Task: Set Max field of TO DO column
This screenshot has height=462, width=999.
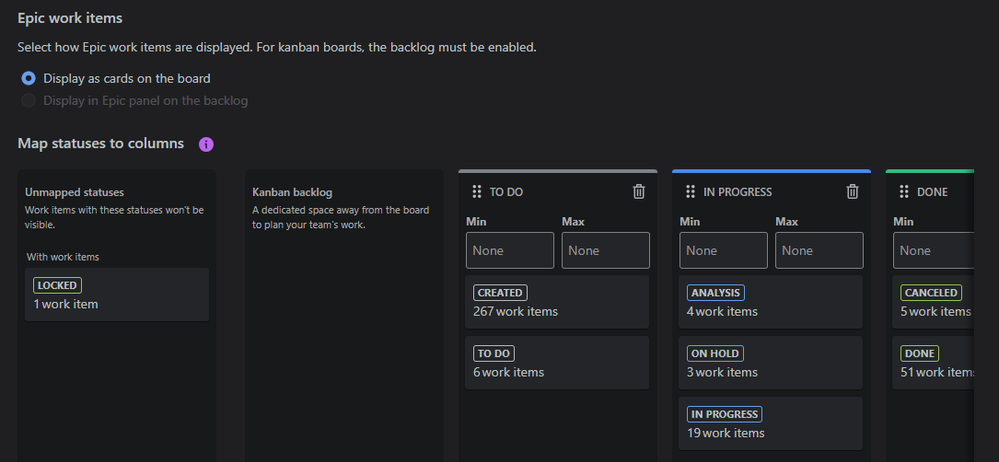Action: 605,250
